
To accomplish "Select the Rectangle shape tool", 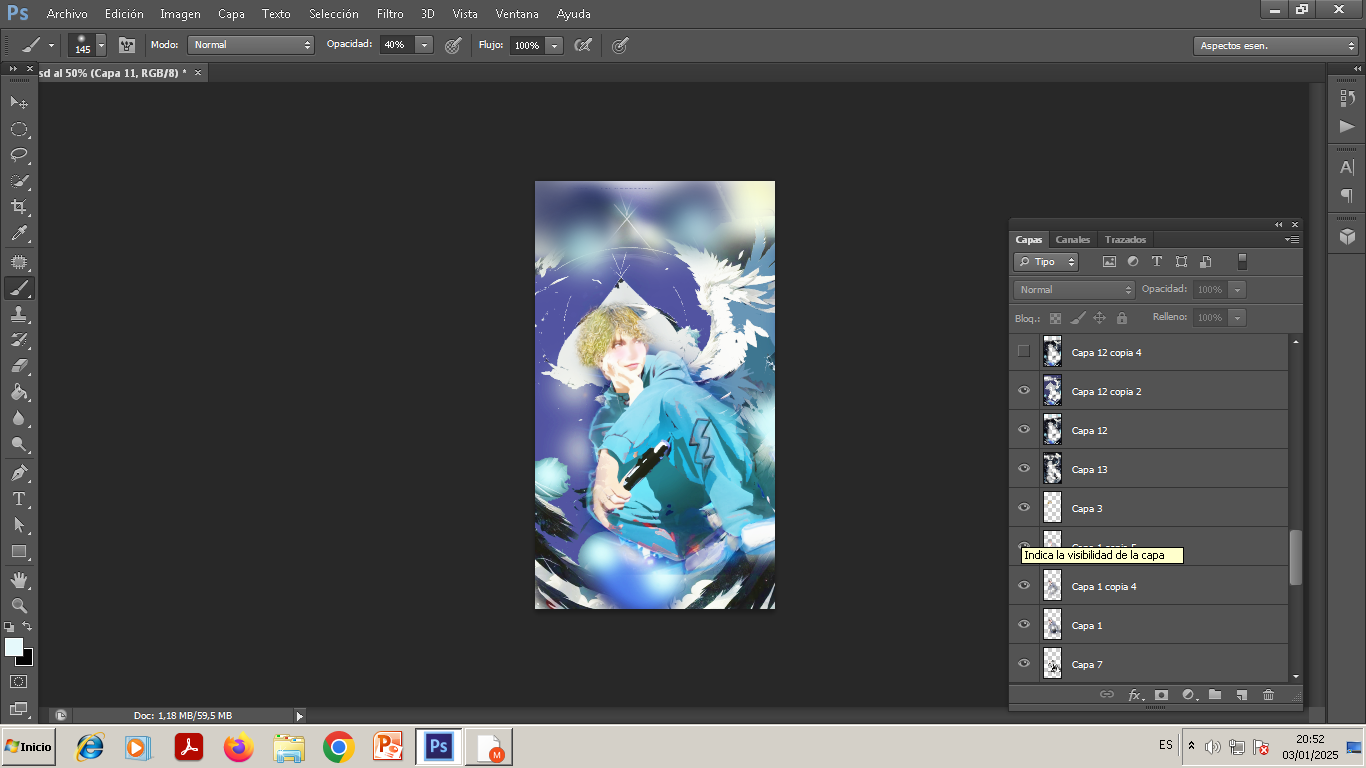I will coord(19,551).
